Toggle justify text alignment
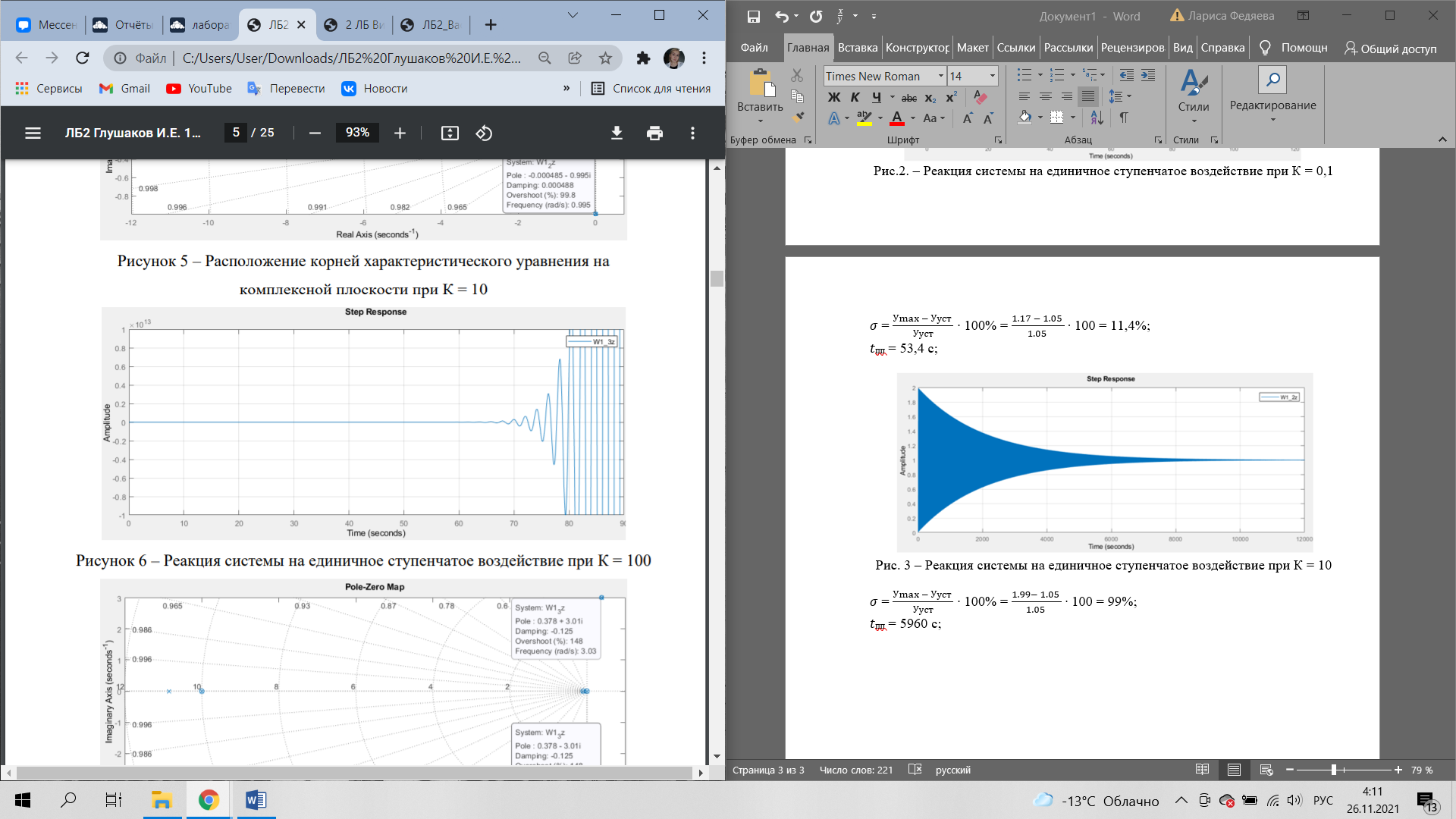 point(1088,96)
